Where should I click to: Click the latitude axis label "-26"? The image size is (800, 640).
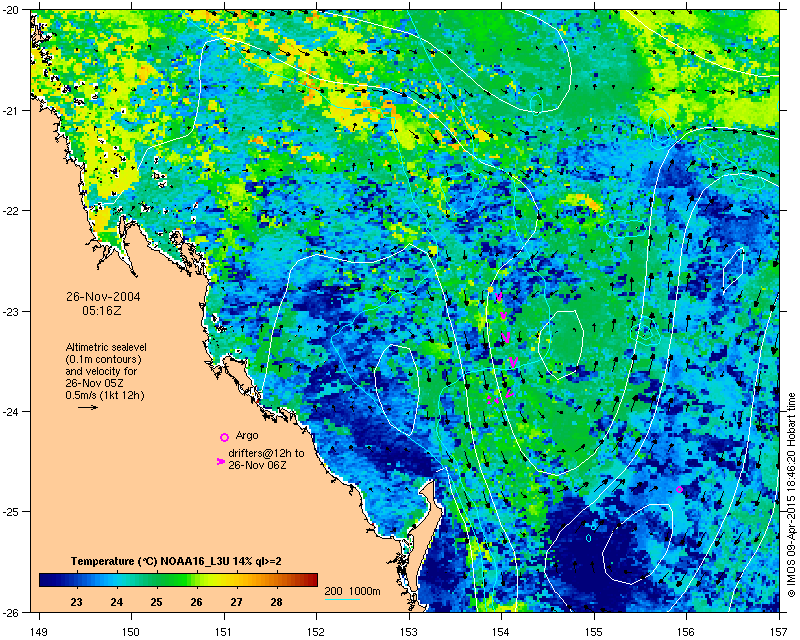(10, 612)
